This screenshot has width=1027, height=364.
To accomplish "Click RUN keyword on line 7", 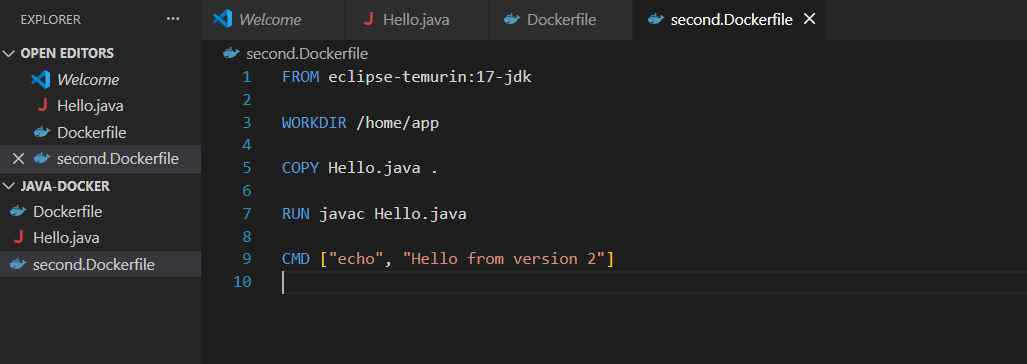I will (x=296, y=213).
